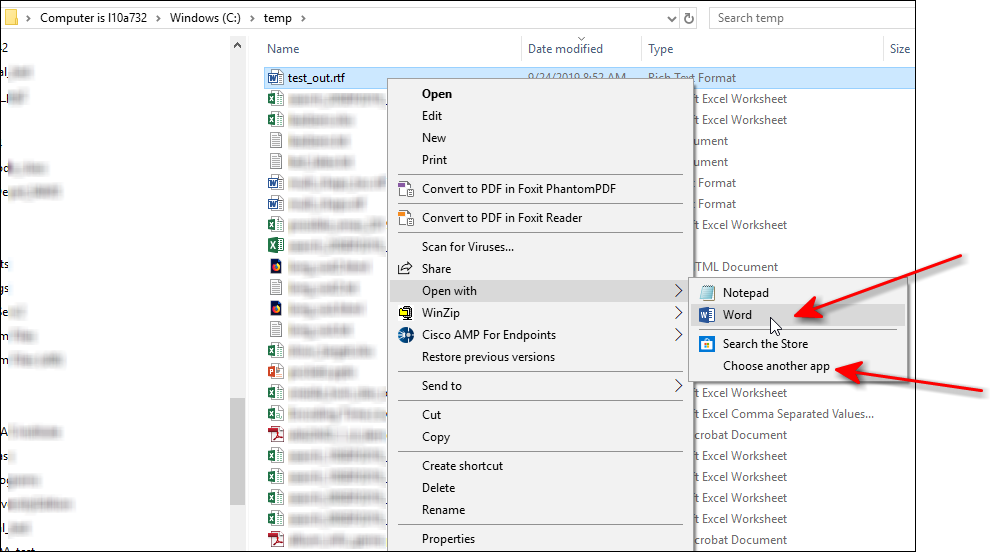The height and width of the screenshot is (552, 990).
Task: Click the refresh button beside address bar
Action: (689, 18)
